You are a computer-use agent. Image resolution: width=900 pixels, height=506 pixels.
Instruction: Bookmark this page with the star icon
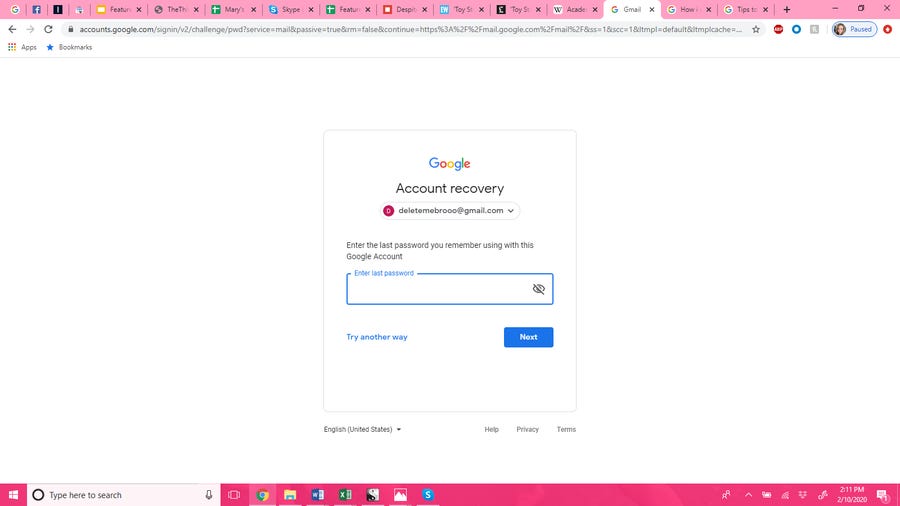pyautogui.click(x=756, y=29)
